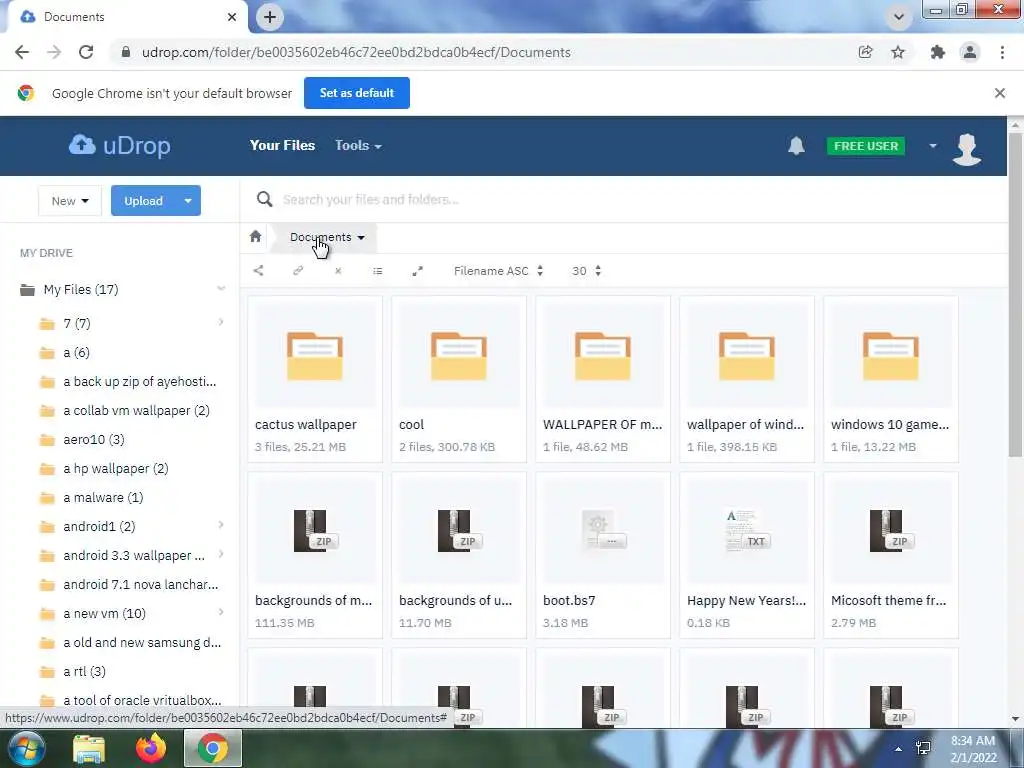
Task: Go back with browser back arrow
Action: point(22,52)
